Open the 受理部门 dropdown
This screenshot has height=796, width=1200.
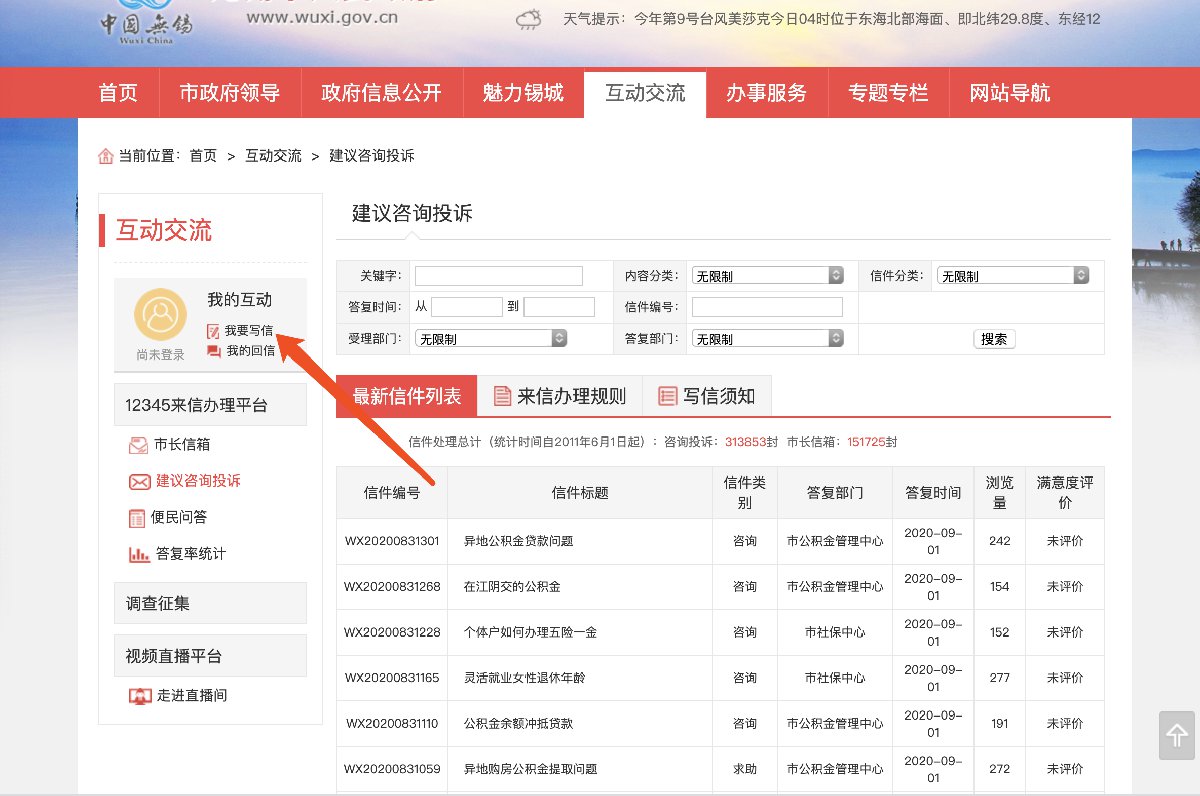[491, 339]
